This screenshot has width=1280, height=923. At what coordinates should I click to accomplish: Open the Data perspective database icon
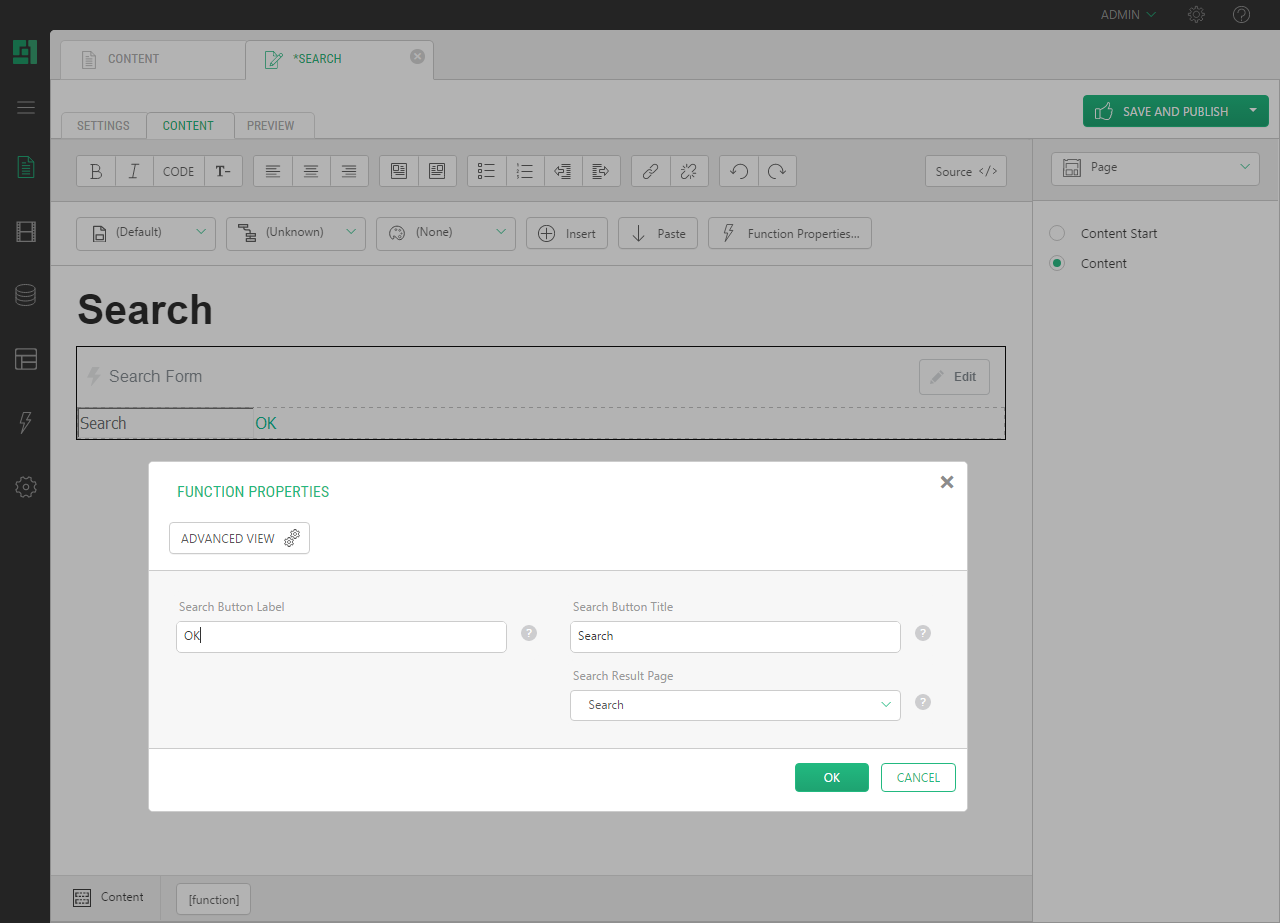(x=26, y=295)
